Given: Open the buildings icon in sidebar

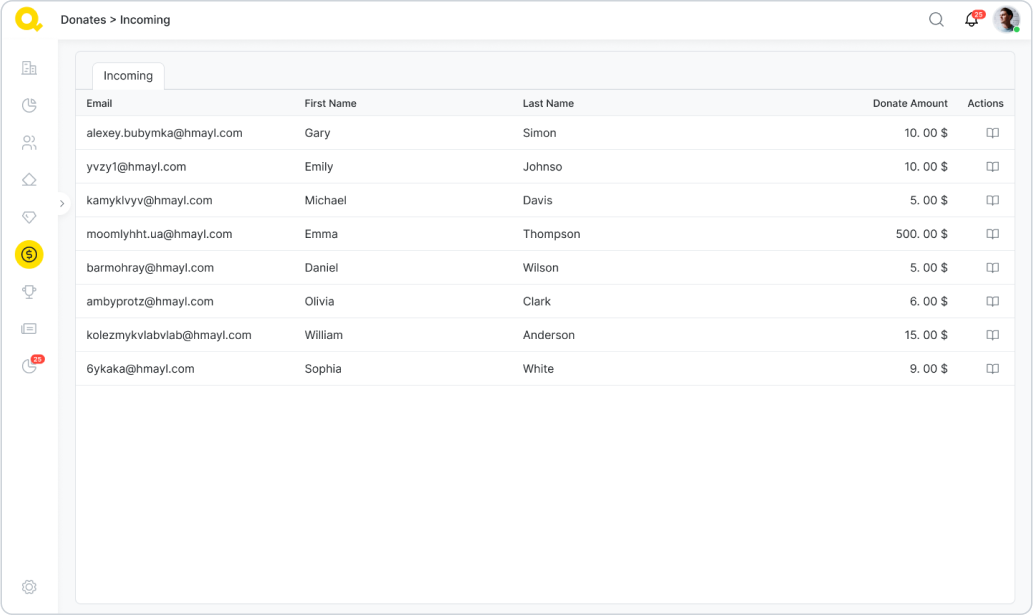Looking at the screenshot, I should pyautogui.click(x=29, y=68).
